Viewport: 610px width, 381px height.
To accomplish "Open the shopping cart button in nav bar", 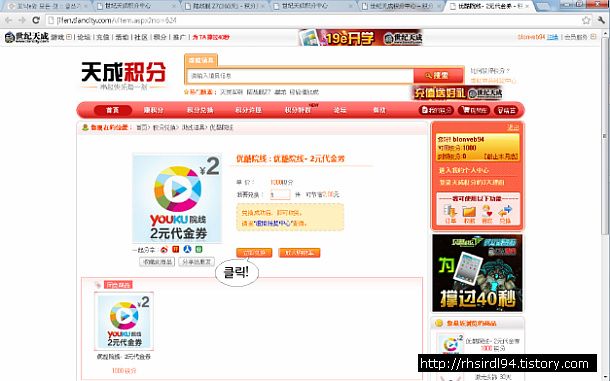I will pos(474,111).
